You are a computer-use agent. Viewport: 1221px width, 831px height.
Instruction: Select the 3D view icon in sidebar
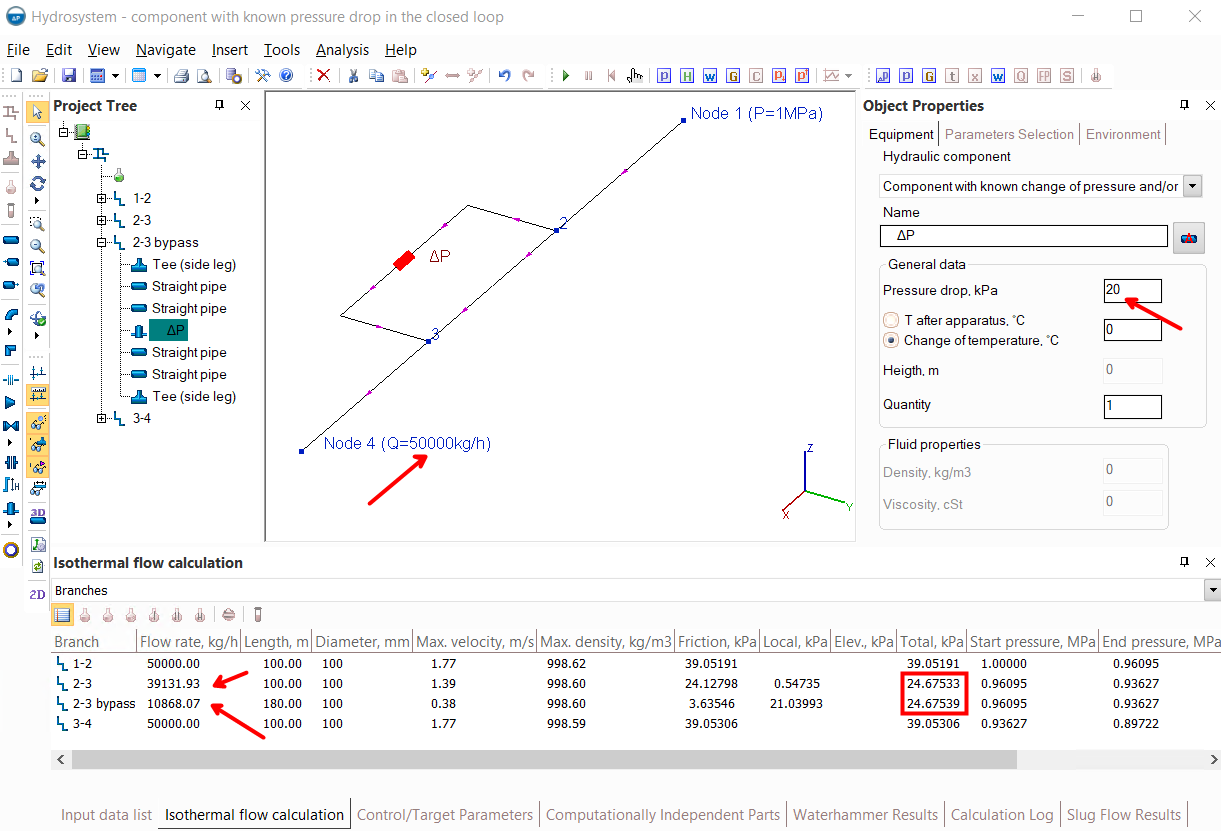[x=38, y=515]
